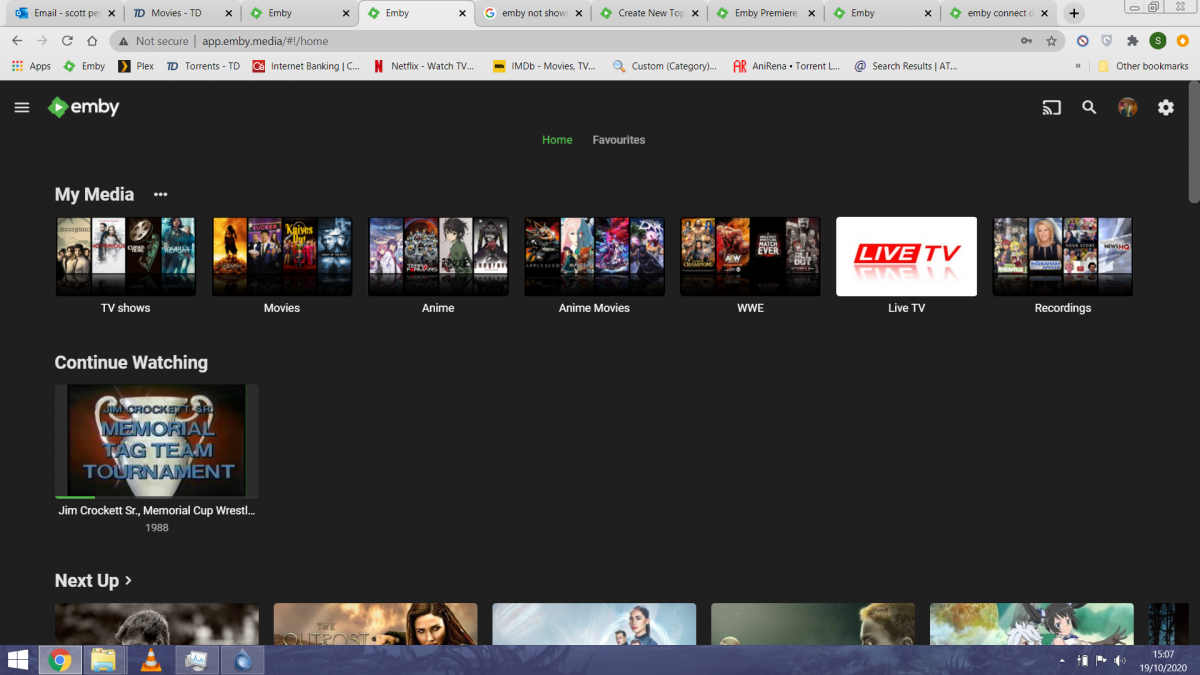The image size is (1200, 675).
Task: Open Chrome in taskbar
Action: [59, 660]
